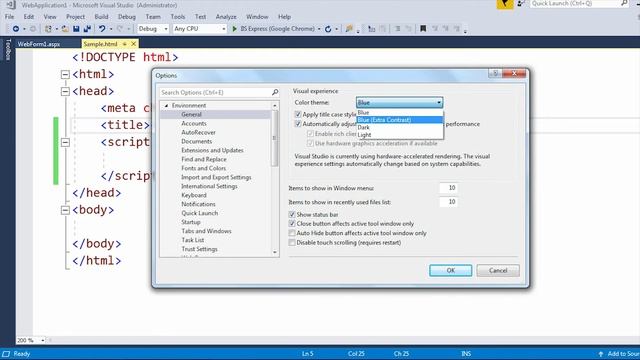Screen dimensions: 640x360
Task: Toggle Automatically adjust visual experience checkbox
Action: (x=298, y=124)
